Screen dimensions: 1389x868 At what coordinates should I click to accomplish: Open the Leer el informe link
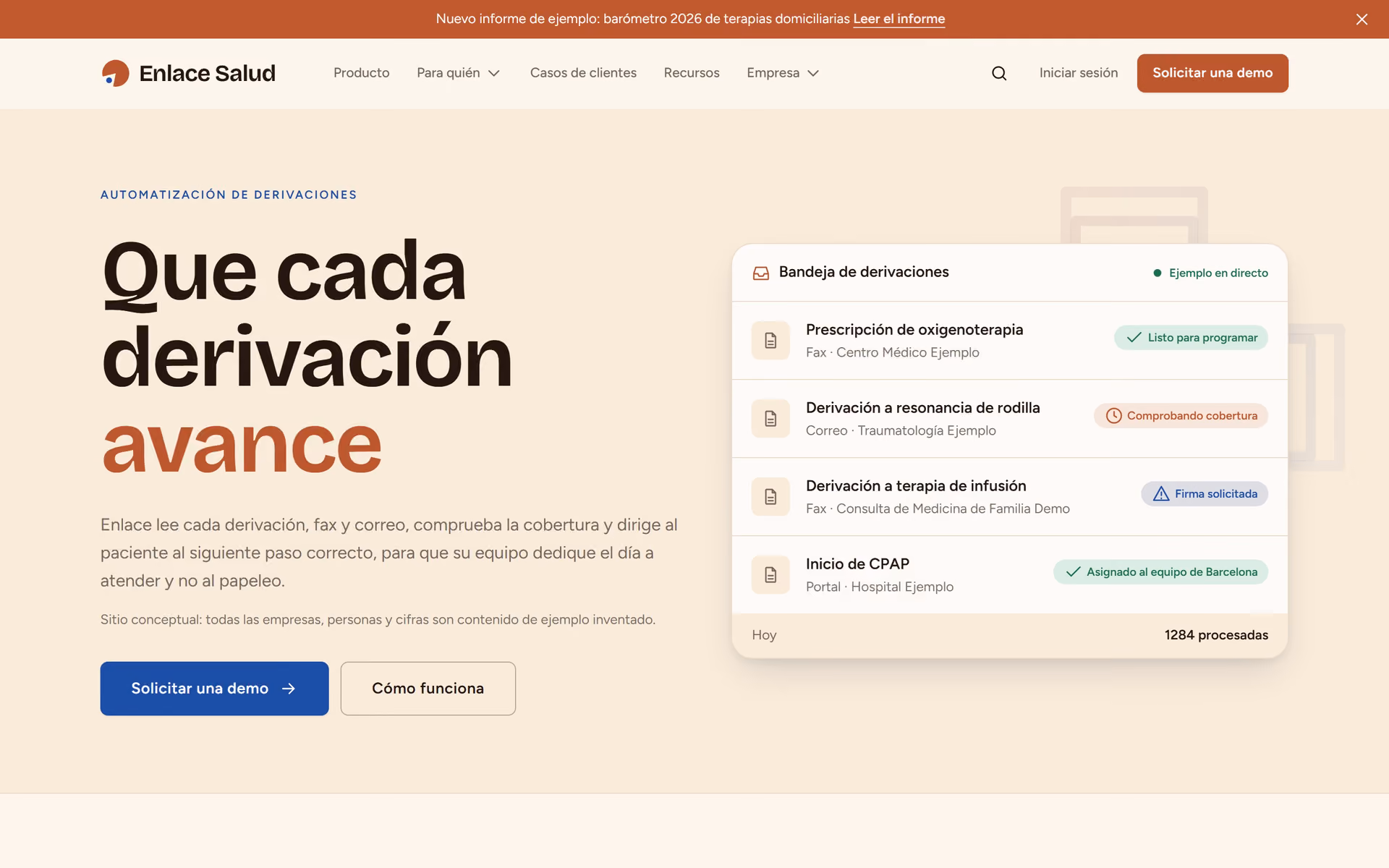(899, 19)
